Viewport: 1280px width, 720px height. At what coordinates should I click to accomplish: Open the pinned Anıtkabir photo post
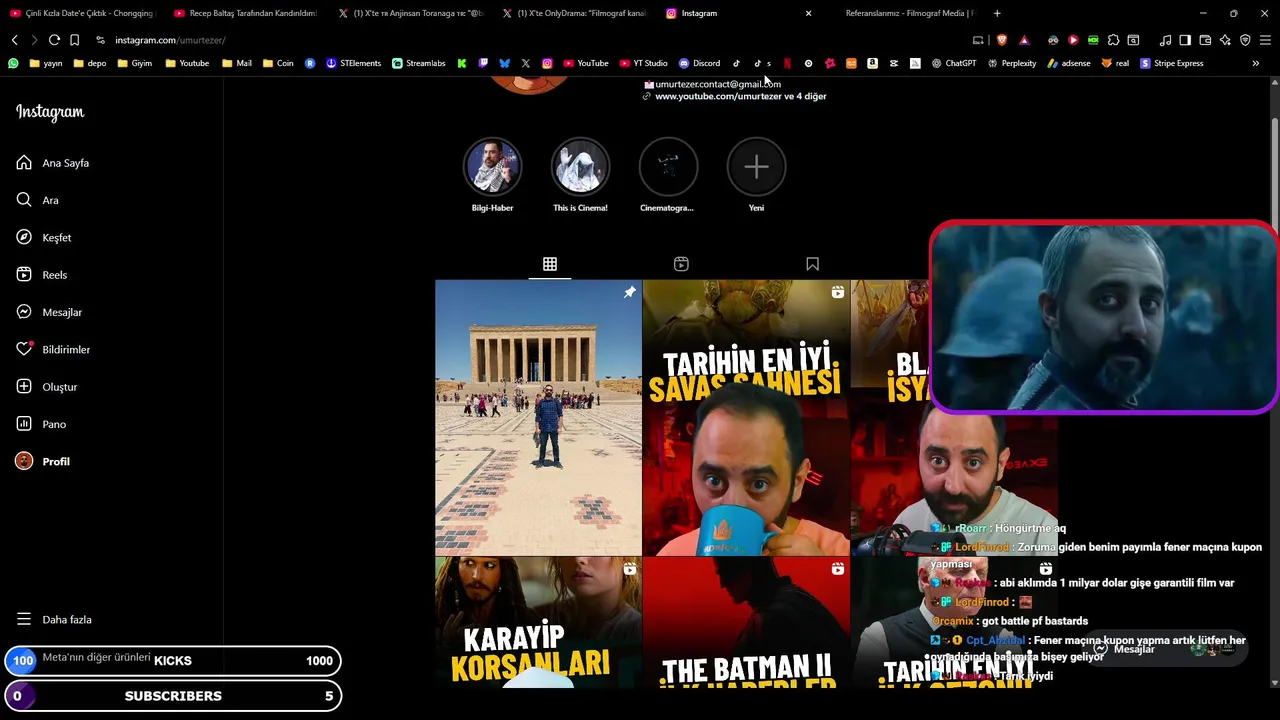pos(538,417)
